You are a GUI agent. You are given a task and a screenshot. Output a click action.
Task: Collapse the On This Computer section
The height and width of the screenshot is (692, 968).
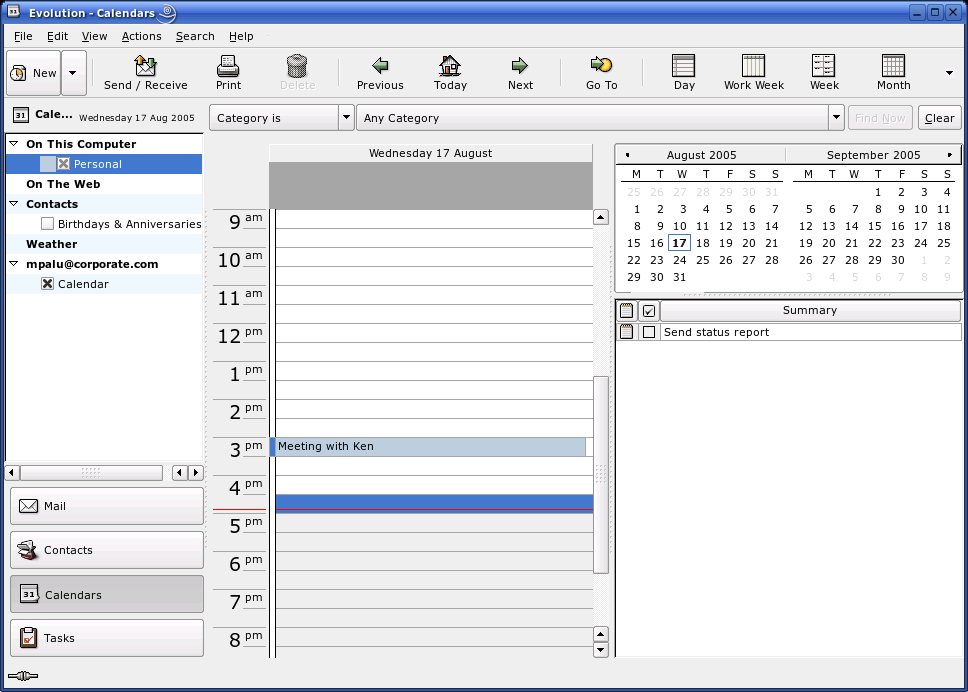point(11,144)
